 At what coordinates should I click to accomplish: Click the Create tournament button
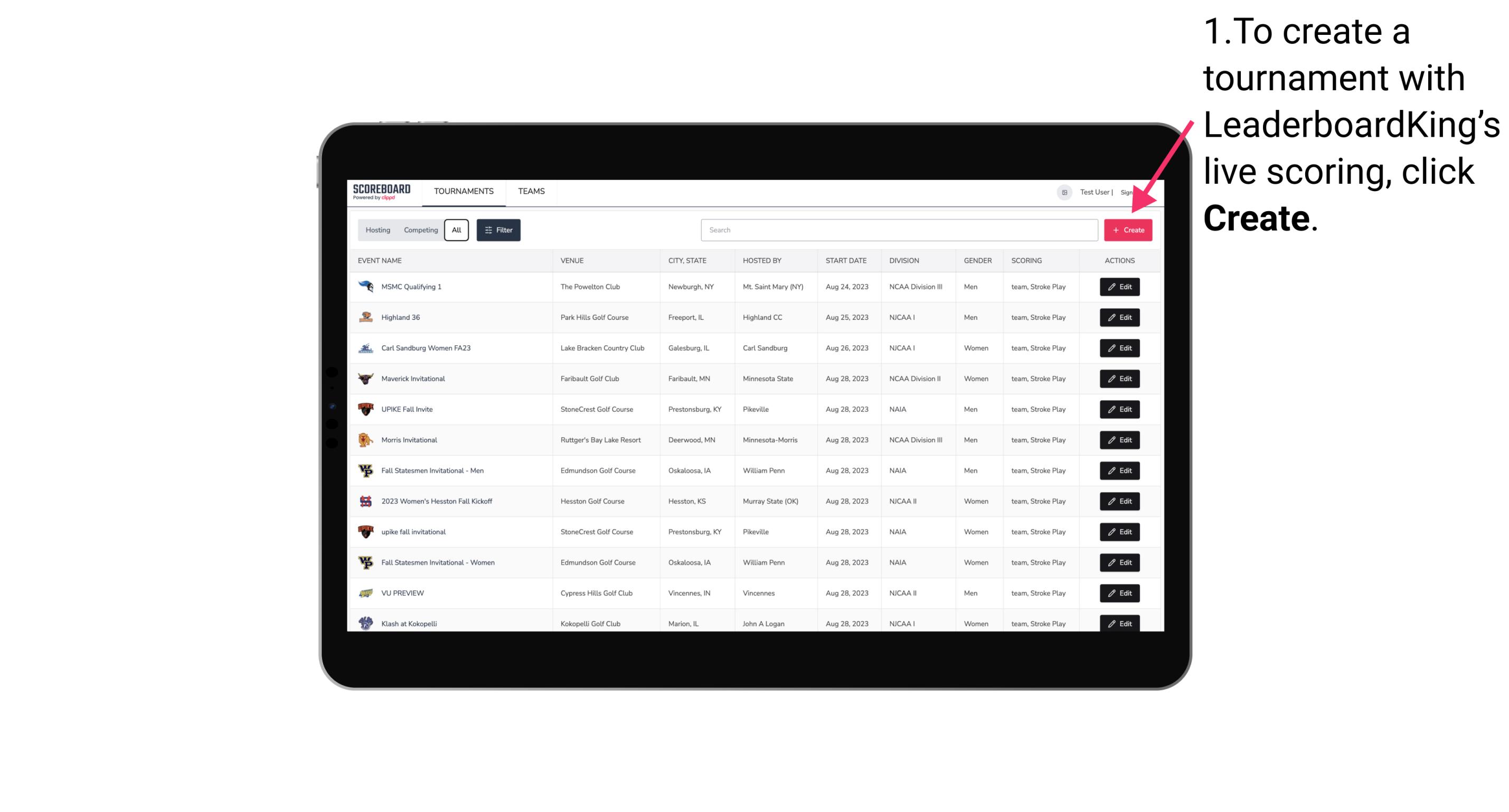tap(1128, 230)
